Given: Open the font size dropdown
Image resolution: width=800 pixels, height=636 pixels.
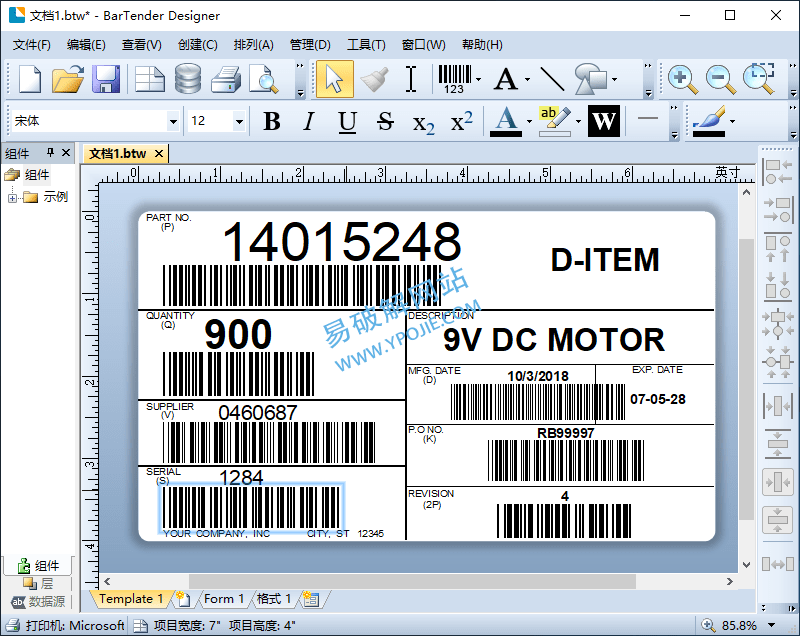Looking at the screenshot, I should click(239, 121).
